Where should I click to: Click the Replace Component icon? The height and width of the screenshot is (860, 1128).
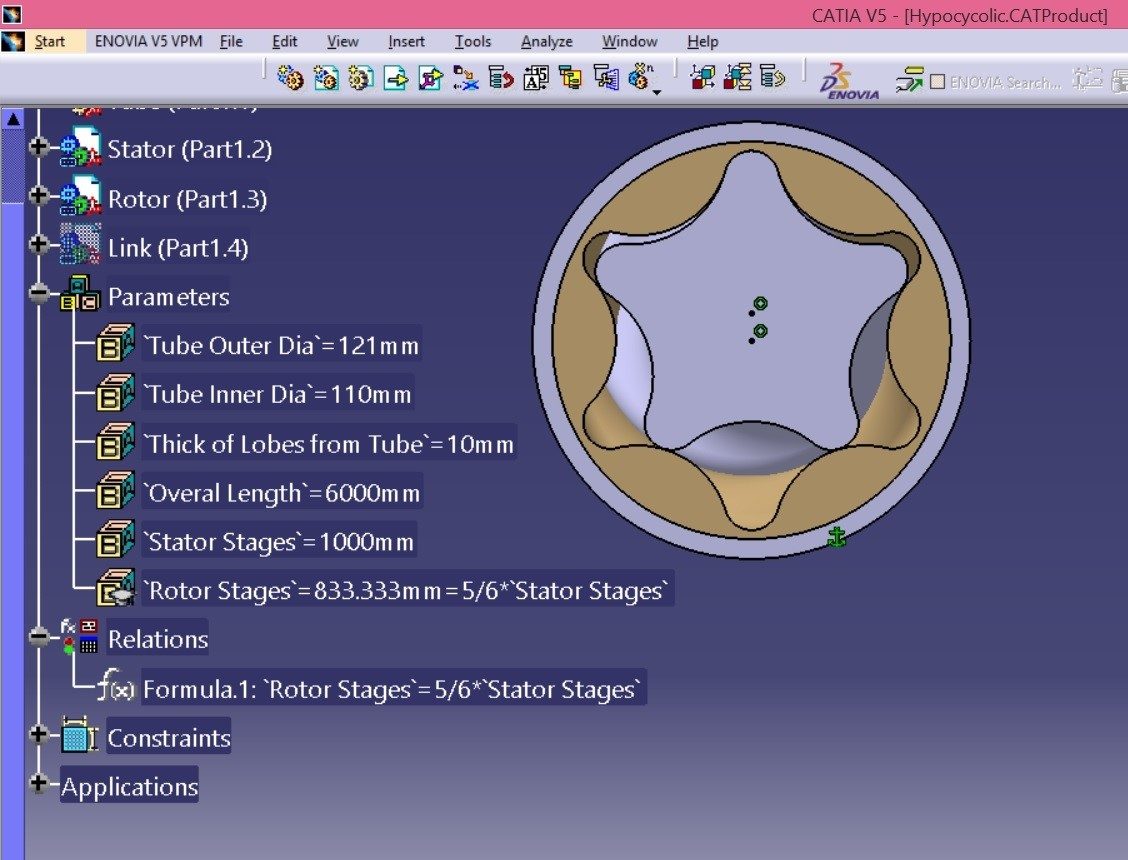(x=465, y=77)
